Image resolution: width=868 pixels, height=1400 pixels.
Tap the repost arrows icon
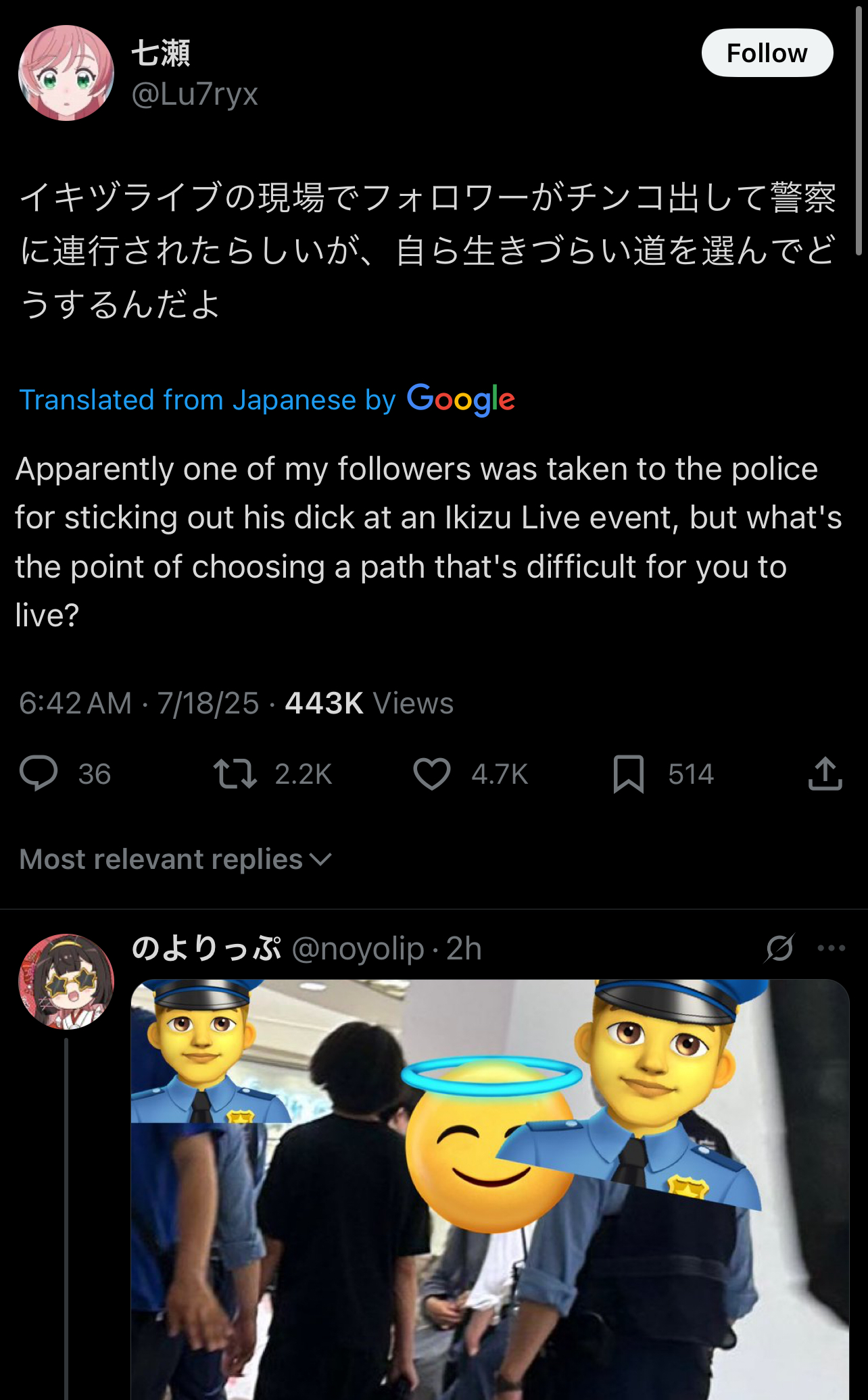click(235, 774)
